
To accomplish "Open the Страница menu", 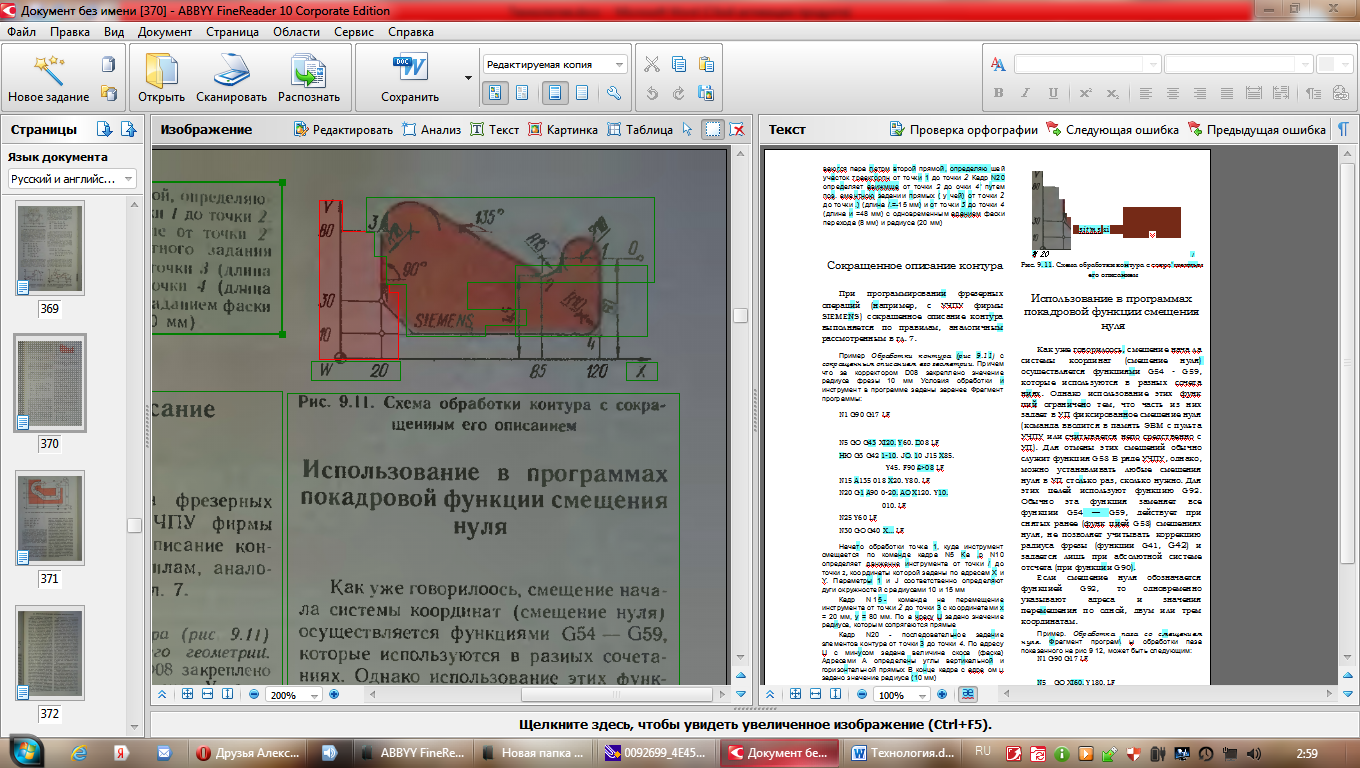I will (232, 31).
